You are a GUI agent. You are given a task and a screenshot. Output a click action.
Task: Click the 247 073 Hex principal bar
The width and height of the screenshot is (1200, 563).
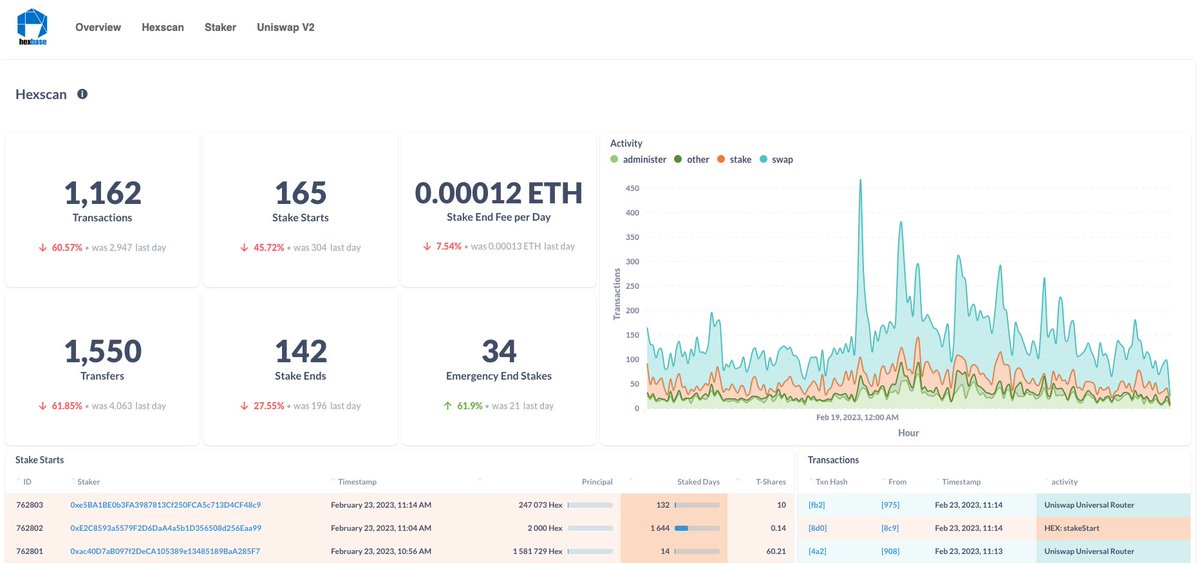590,505
